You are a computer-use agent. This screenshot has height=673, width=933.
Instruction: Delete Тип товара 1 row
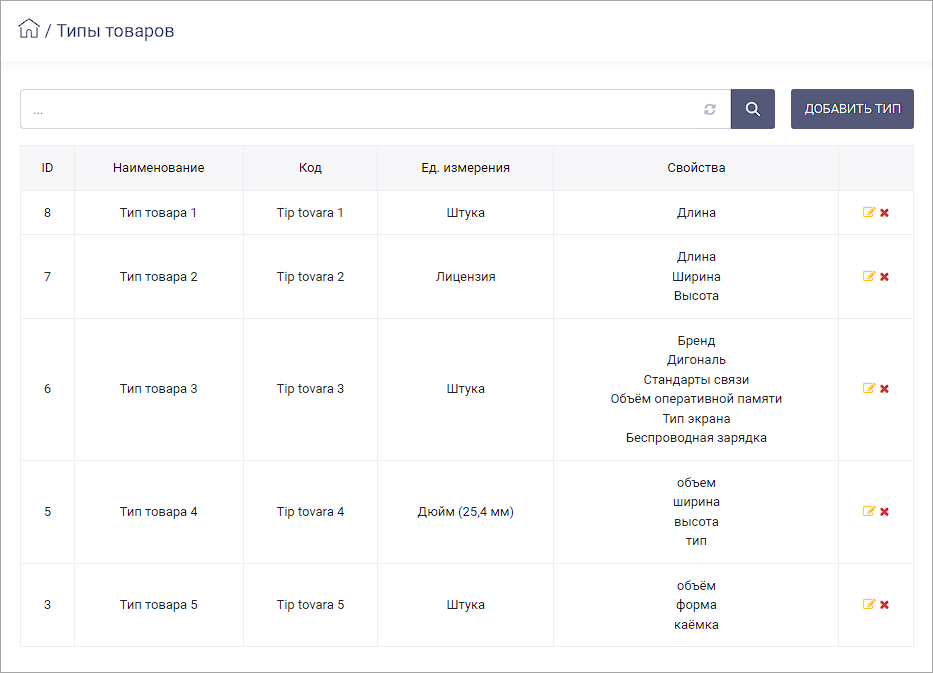click(x=884, y=213)
